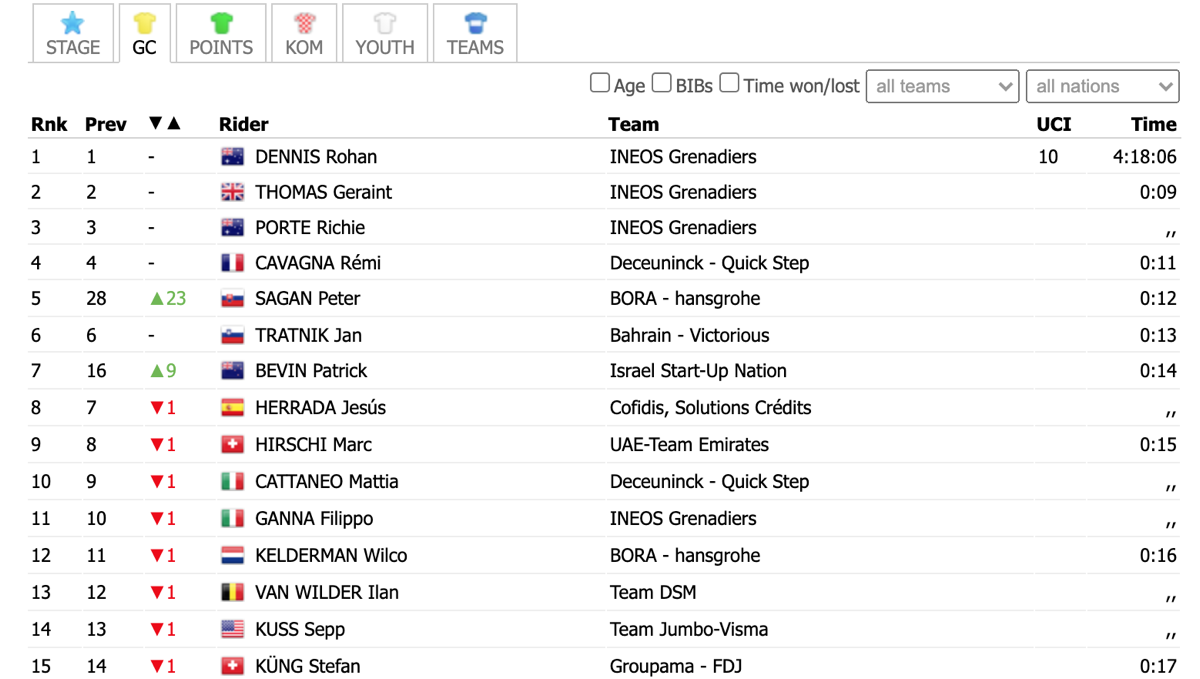The width and height of the screenshot is (1200, 679).
Task: Open the Israel Start-Up Nation team page
Action: 698,370
